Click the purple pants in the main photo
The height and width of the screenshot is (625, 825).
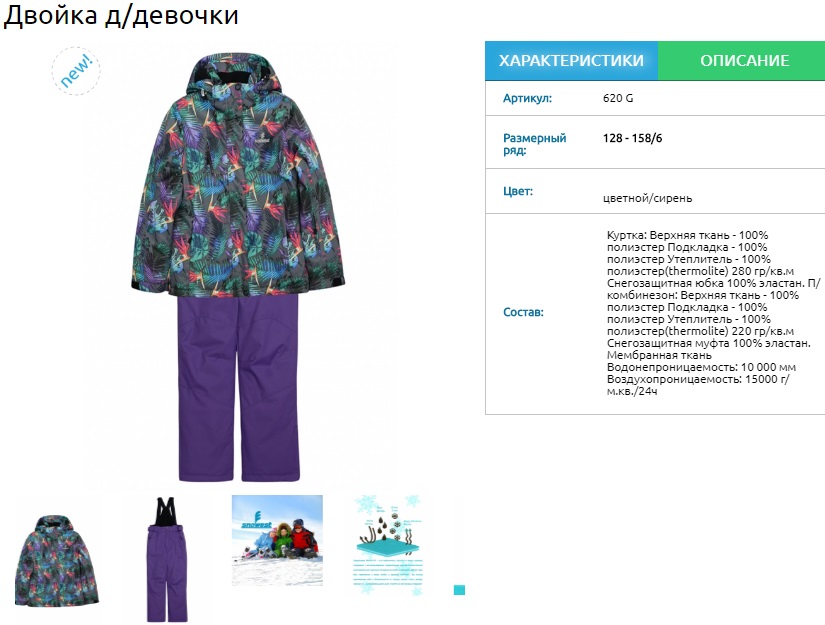(x=238, y=388)
